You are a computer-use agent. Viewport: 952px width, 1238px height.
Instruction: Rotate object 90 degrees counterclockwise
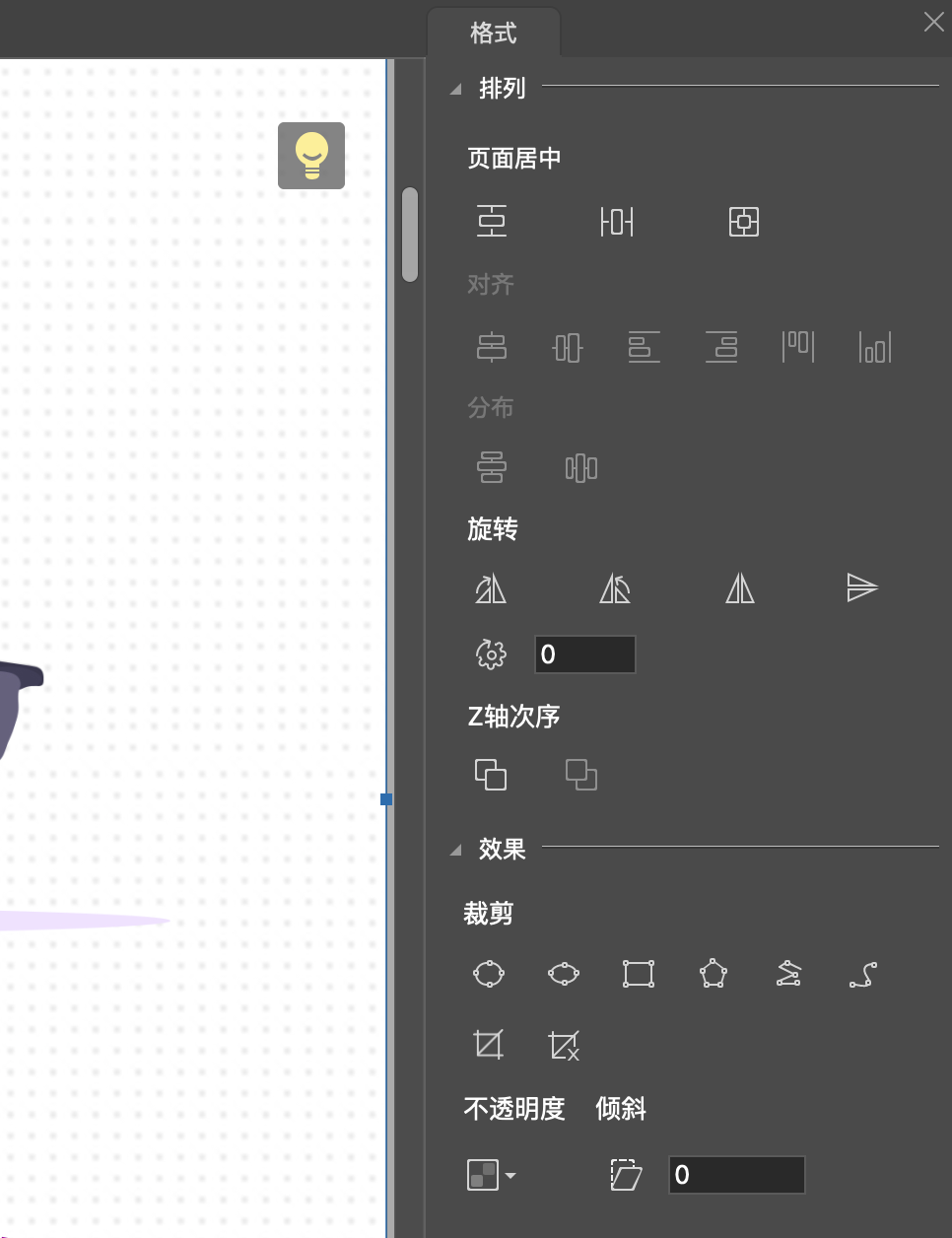tap(615, 589)
